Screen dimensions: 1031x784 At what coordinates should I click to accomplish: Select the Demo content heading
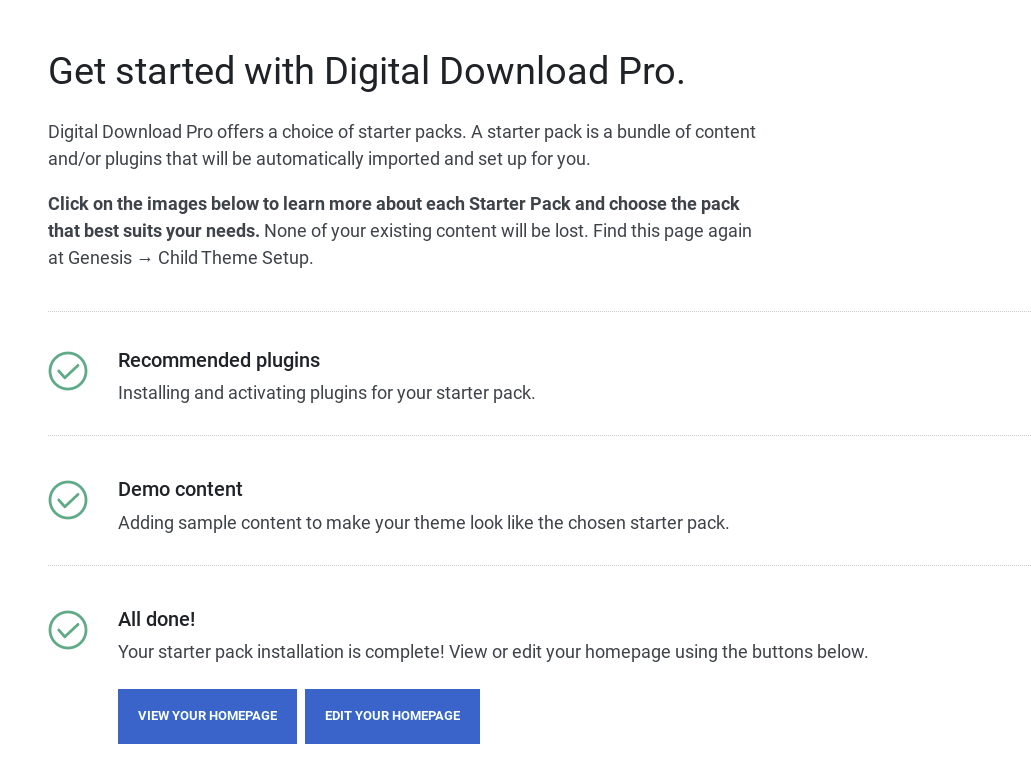point(180,489)
